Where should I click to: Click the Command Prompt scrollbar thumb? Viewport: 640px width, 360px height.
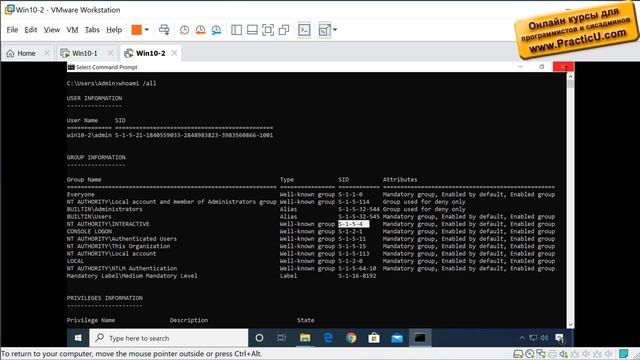[570, 84]
